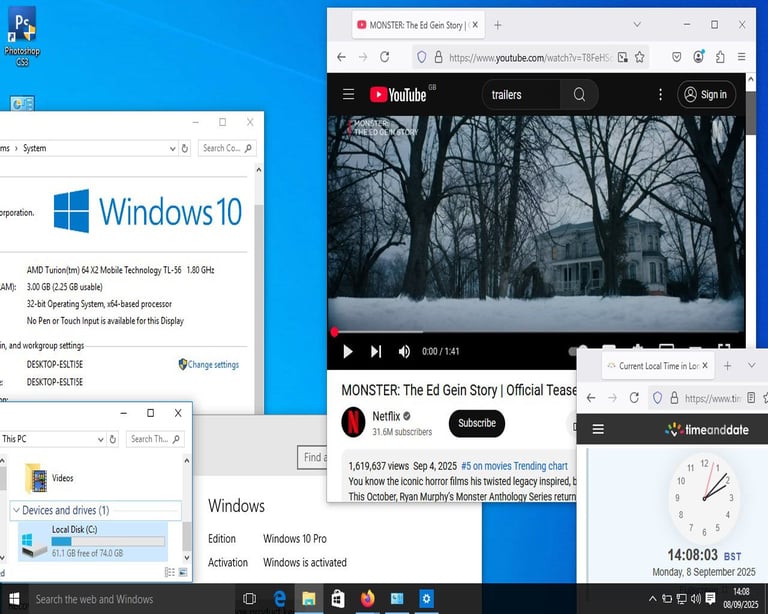768x614 pixels.
Task: Mute the YouTube video volume
Action: coord(404,352)
